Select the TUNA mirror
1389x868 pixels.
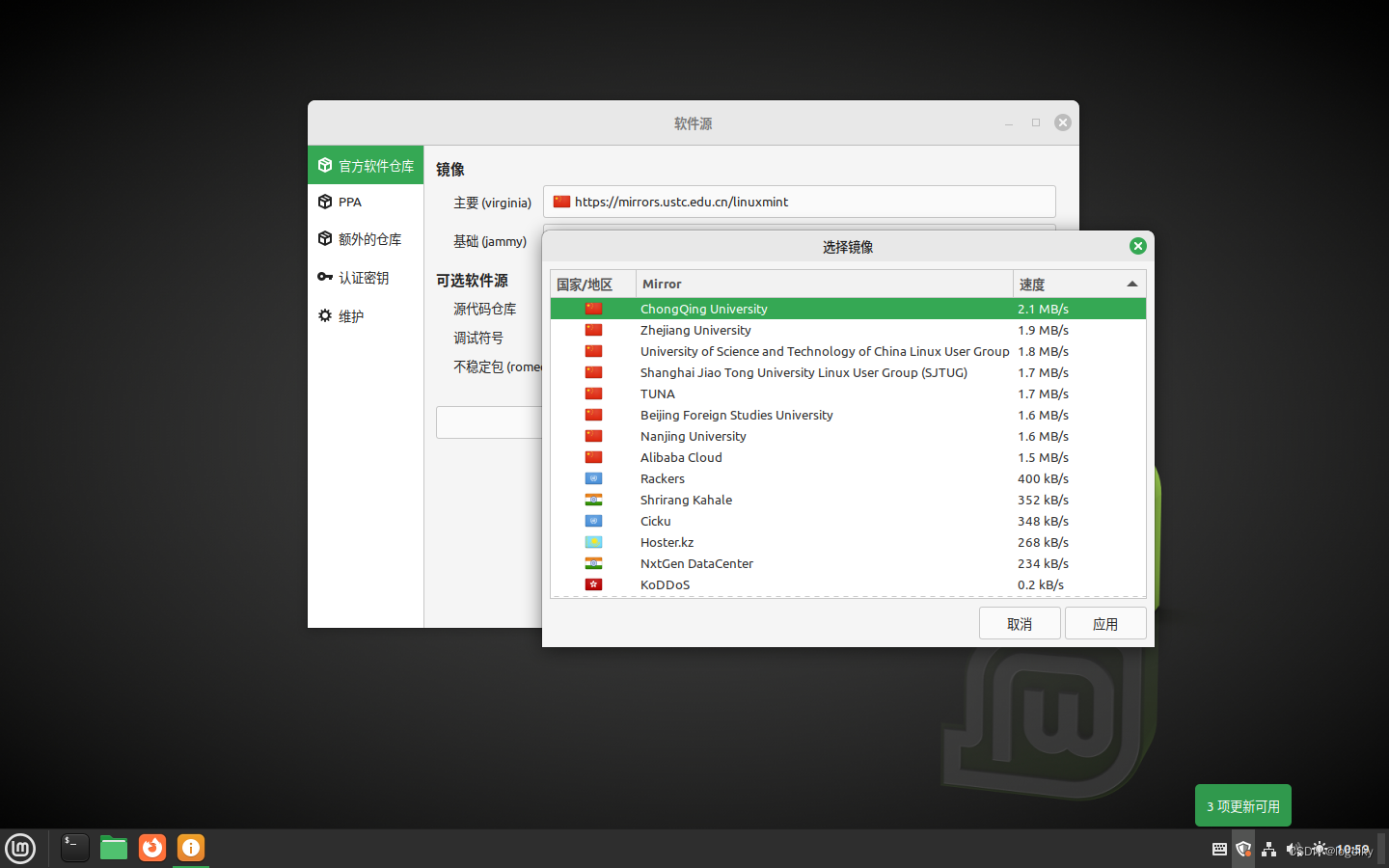[x=848, y=393]
